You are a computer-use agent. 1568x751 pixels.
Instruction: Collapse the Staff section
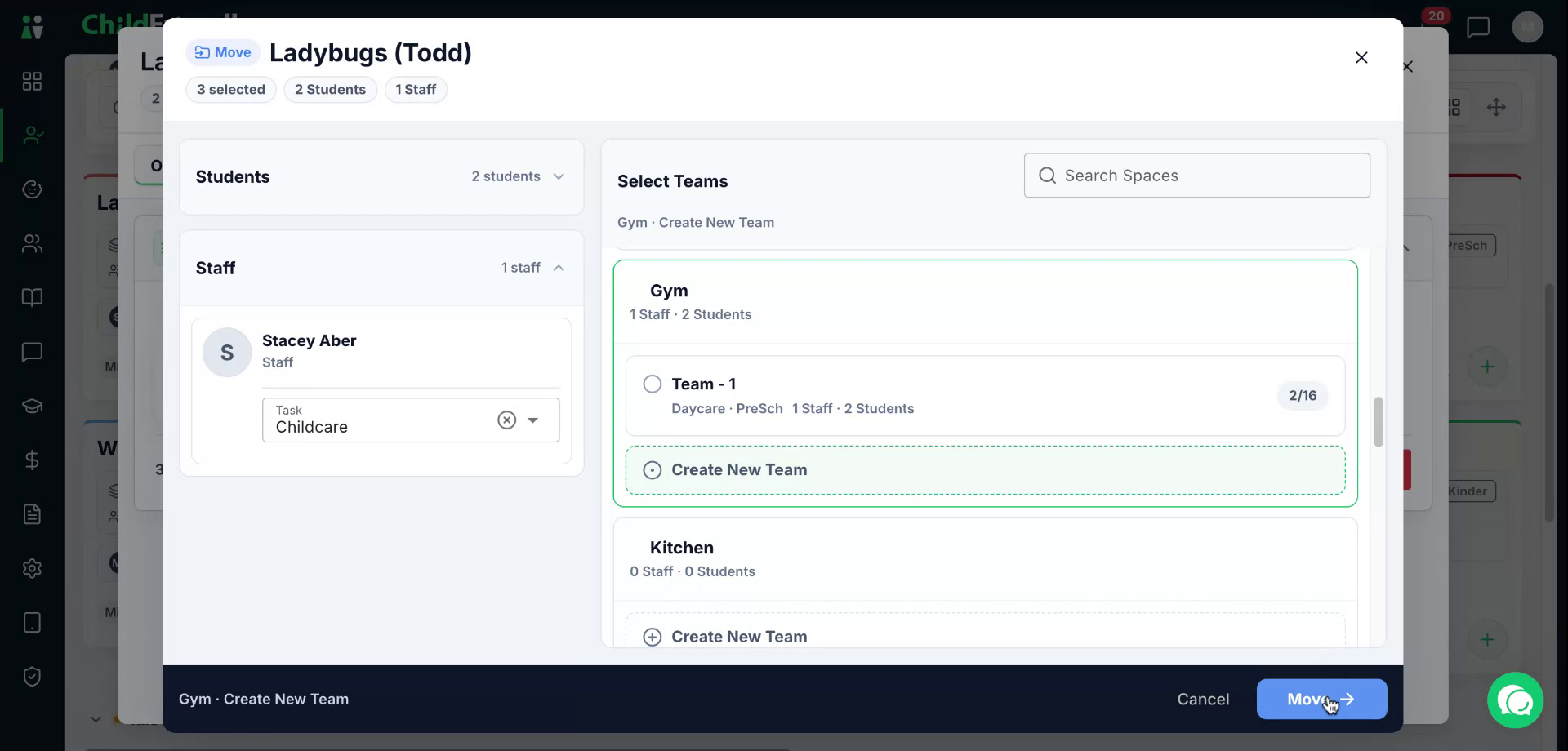point(381,268)
